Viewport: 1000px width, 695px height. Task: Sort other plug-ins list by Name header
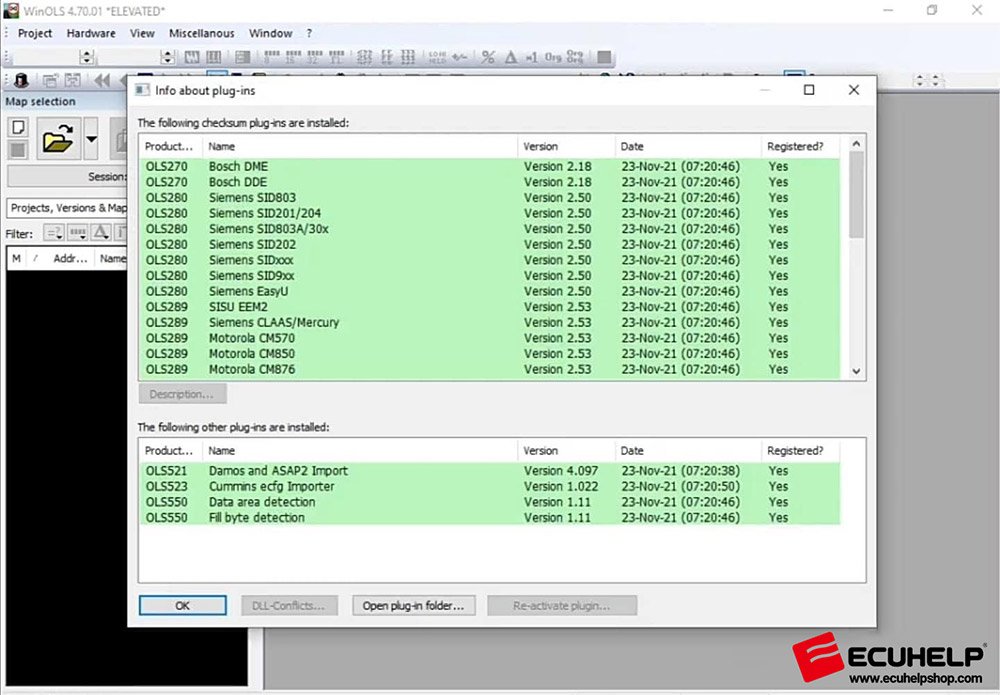click(x=360, y=451)
